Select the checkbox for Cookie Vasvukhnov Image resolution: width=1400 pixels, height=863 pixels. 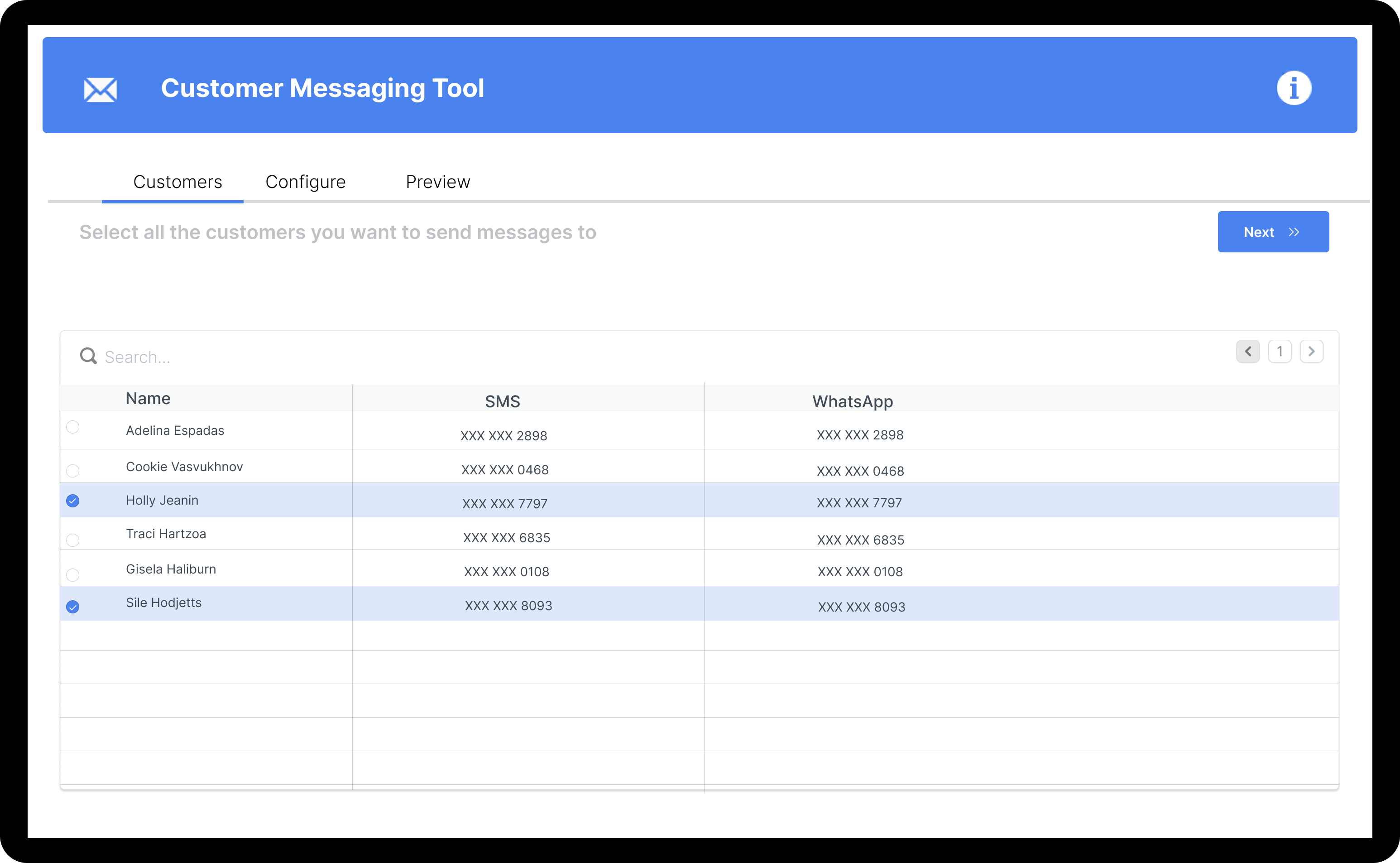(x=73, y=471)
